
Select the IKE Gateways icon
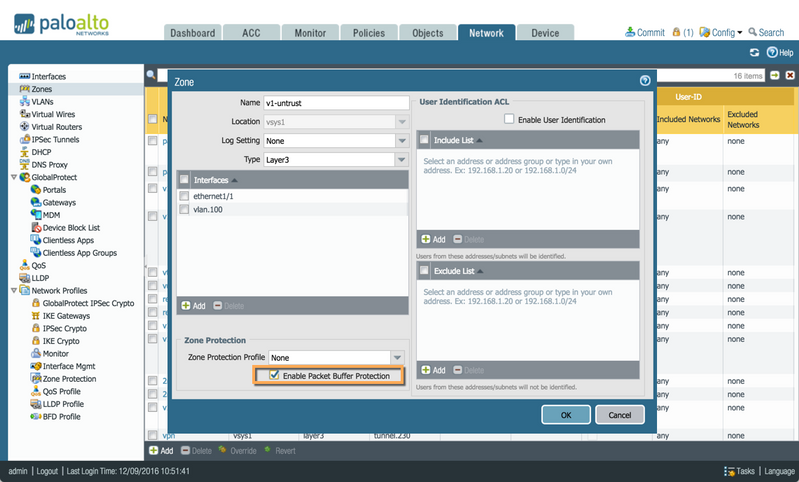point(36,315)
